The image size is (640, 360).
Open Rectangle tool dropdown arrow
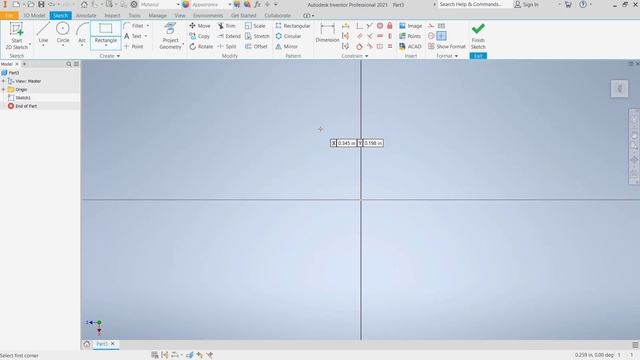pyautogui.click(x=106, y=45)
